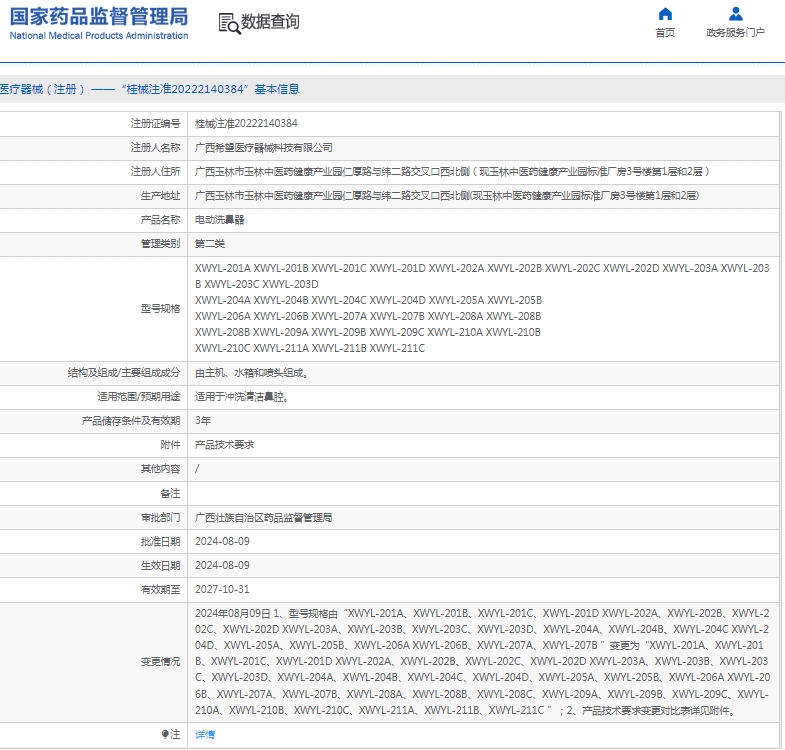Viewport: 785px width, 750px height.
Task: Click the 批准日期 row label
Action: pos(160,542)
